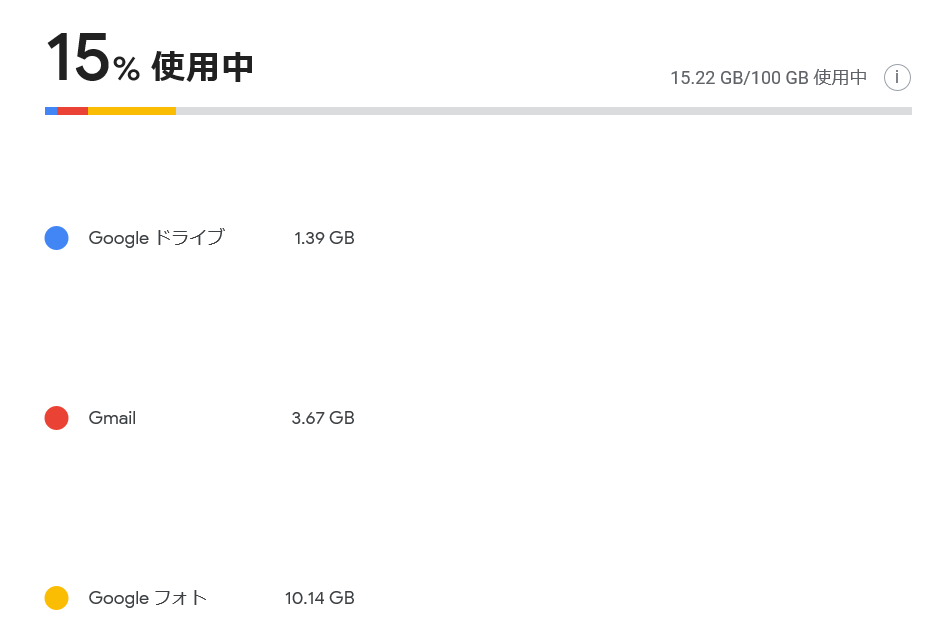Open the Gmail storage entry
The width and height of the screenshot is (945, 635).
coord(112,418)
